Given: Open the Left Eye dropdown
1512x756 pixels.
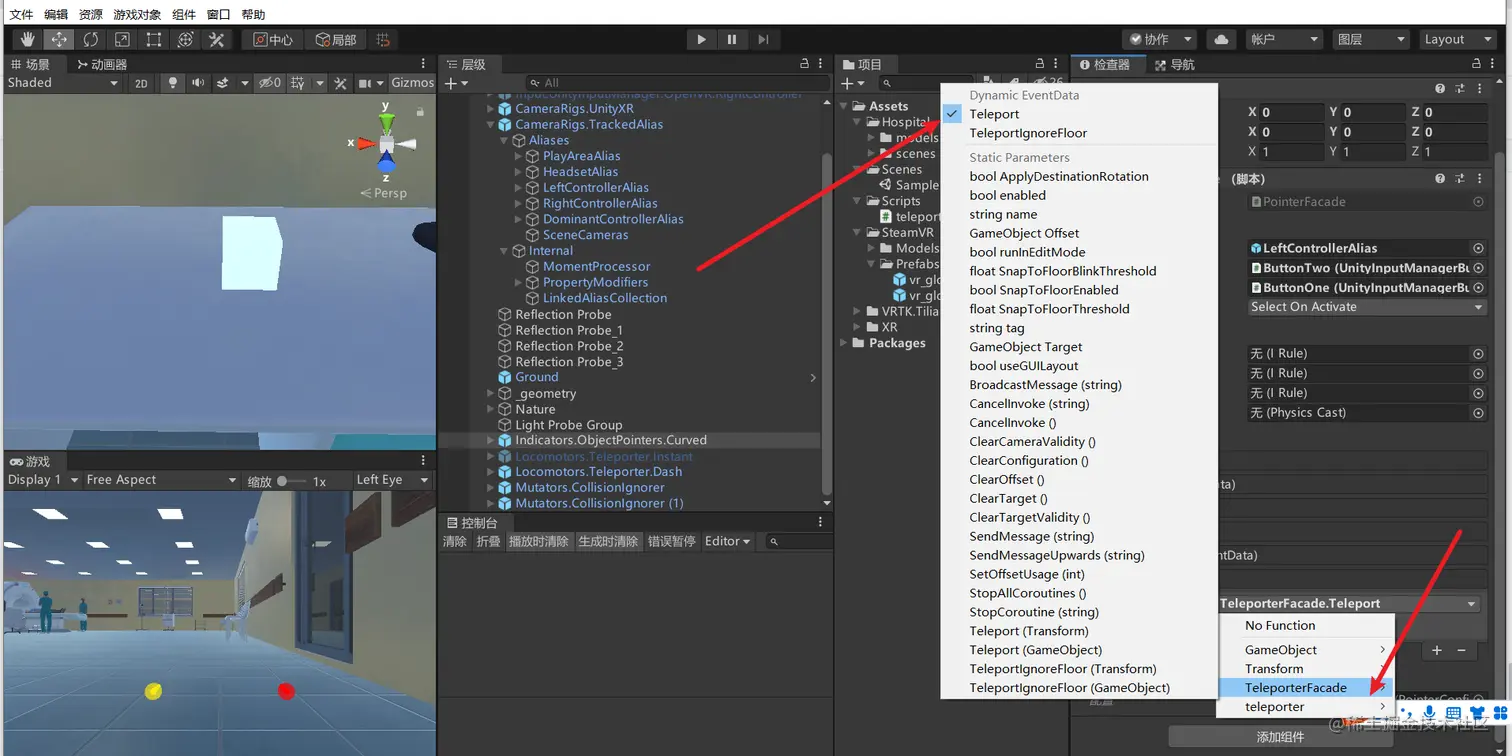Looking at the screenshot, I should coord(394,480).
